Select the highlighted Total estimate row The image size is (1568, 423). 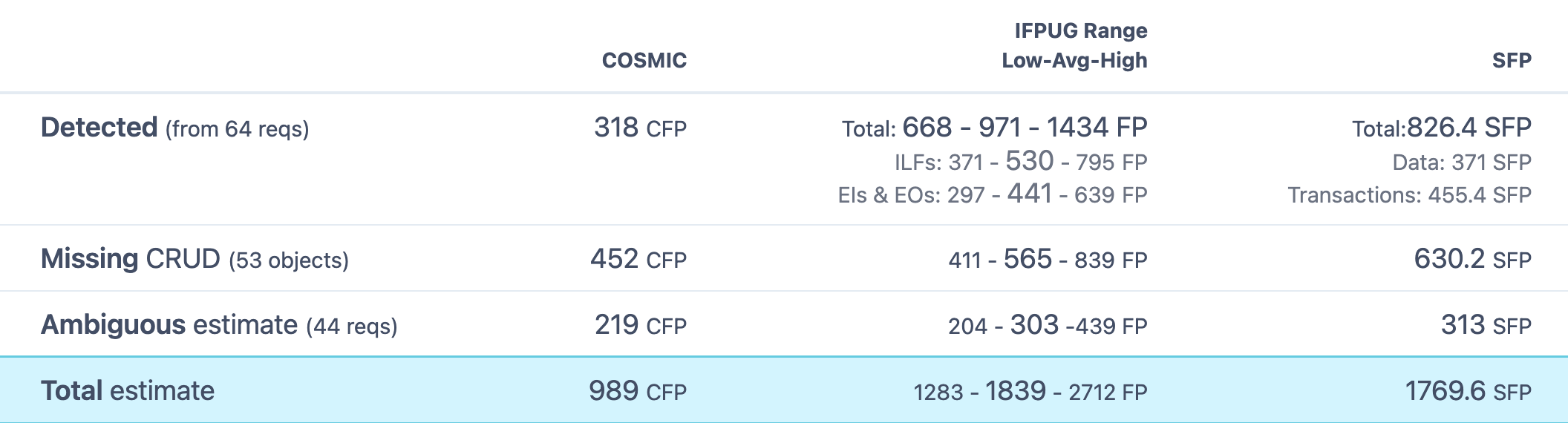784,390
